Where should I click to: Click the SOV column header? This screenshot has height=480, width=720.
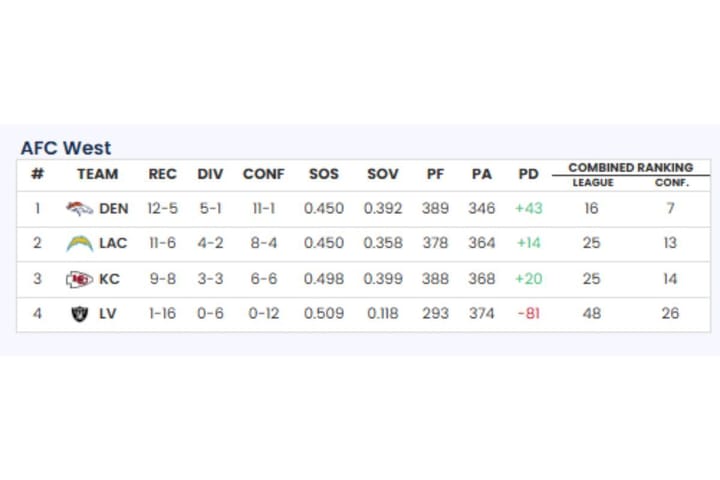click(382, 174)
